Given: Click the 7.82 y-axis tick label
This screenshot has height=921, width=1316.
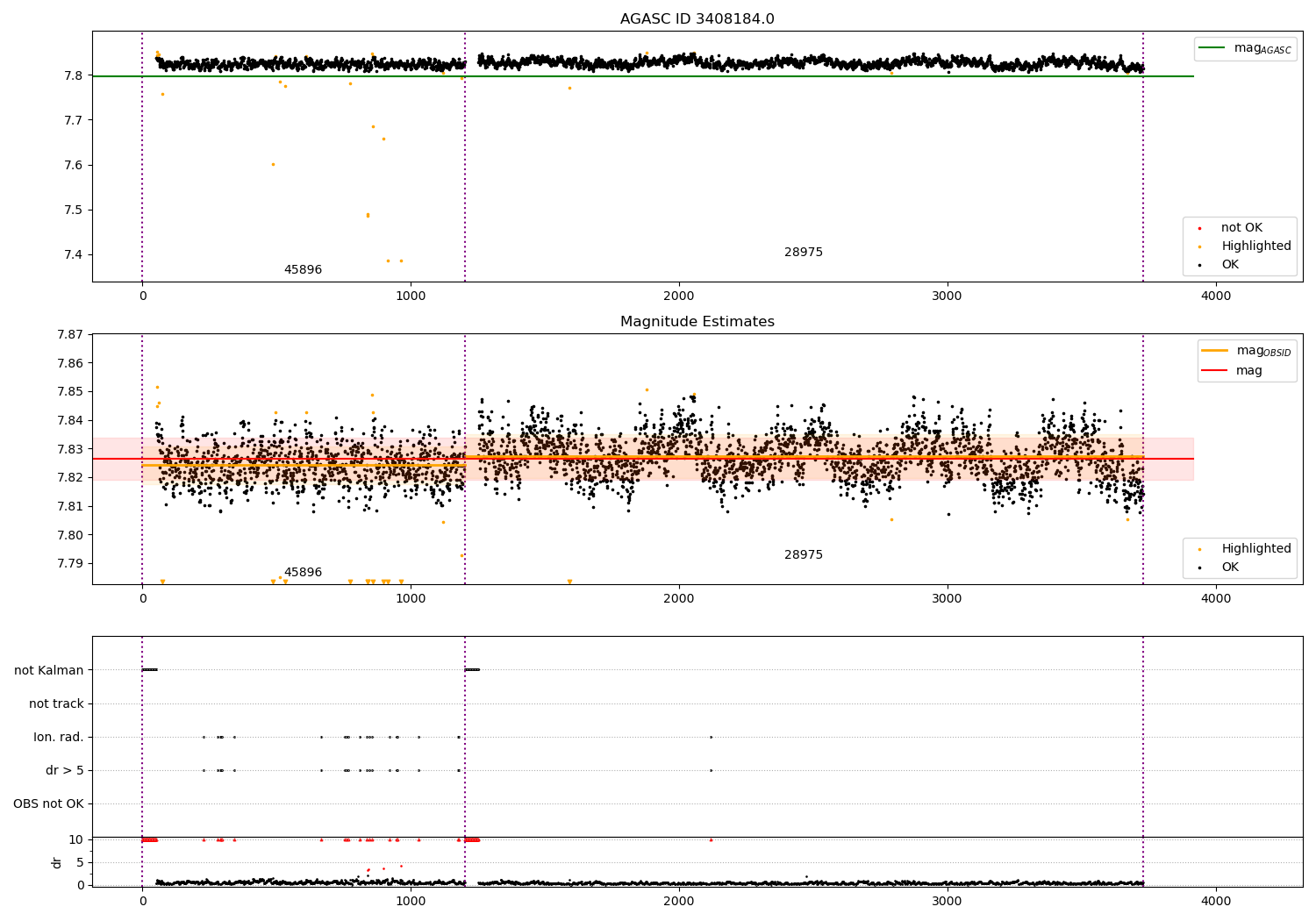Looking at the screenshot, I should click(70, 478).
